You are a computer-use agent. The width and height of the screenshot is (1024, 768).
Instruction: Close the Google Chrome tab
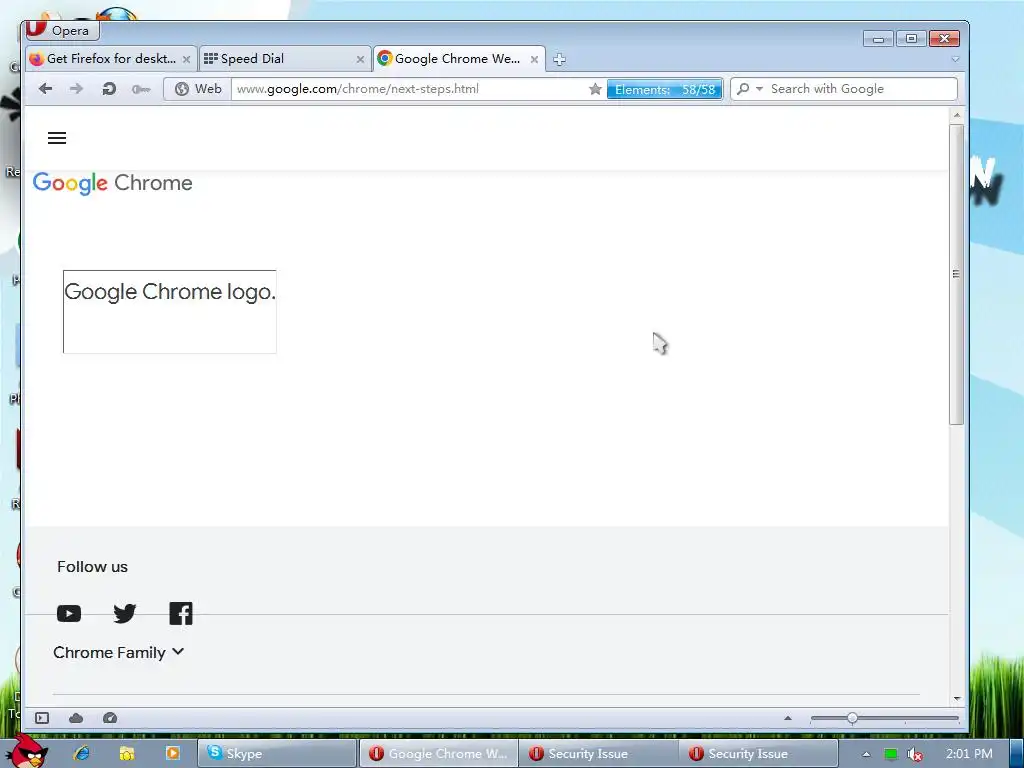(x=534, y=59)
